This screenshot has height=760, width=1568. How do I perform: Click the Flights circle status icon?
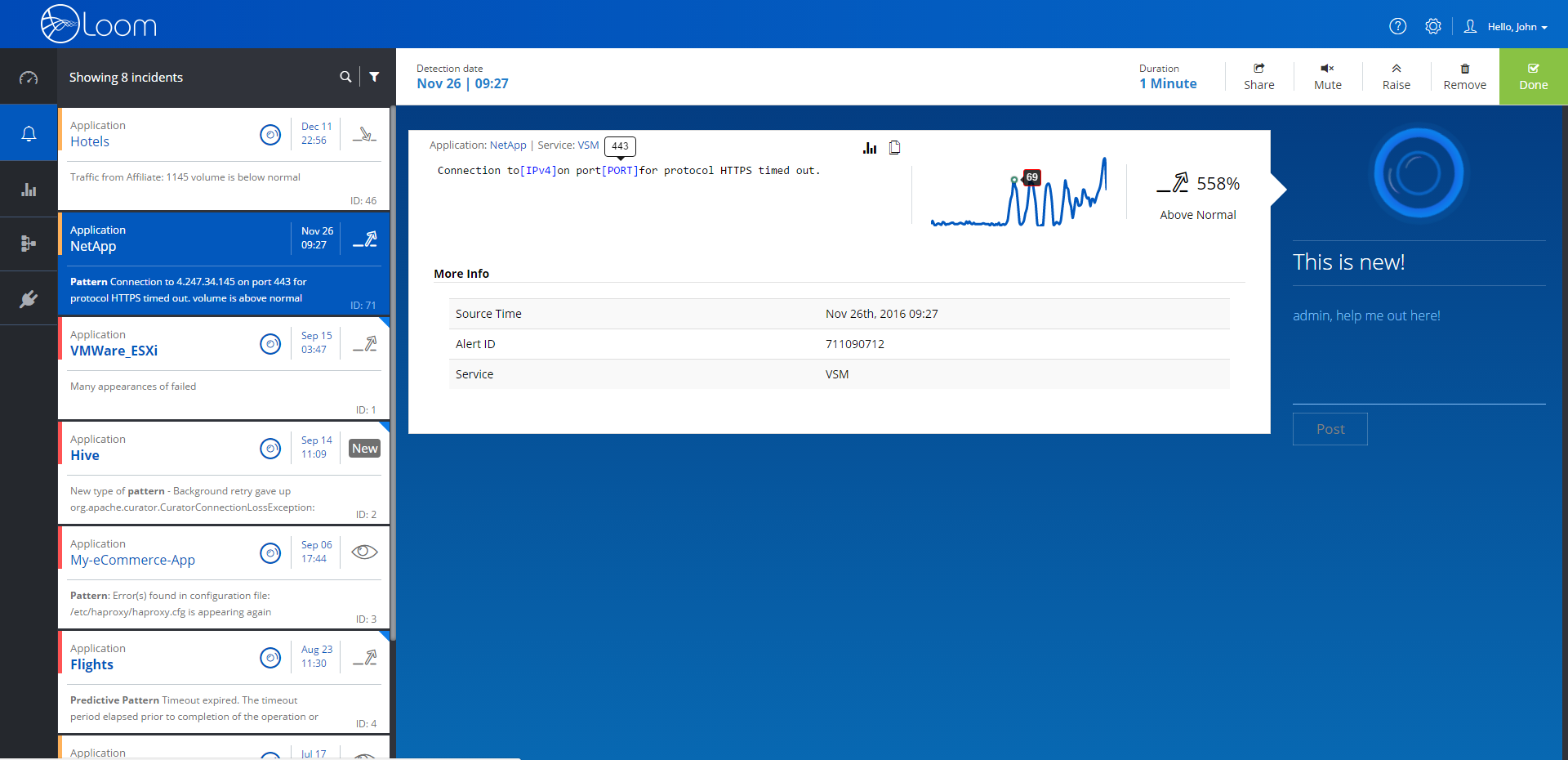click(270, 657)
